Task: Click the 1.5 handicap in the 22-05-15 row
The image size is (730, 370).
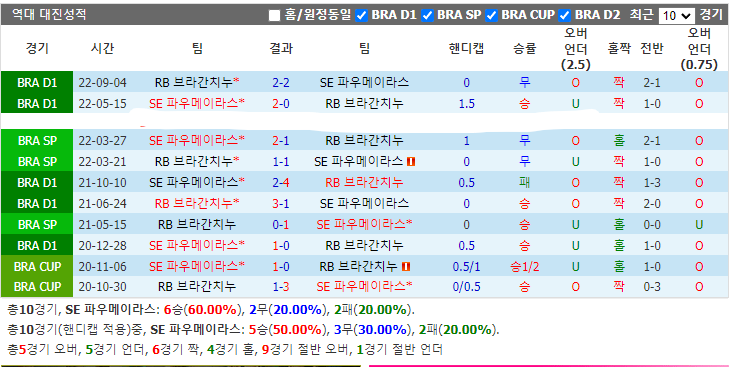Action: pos(466,104)
